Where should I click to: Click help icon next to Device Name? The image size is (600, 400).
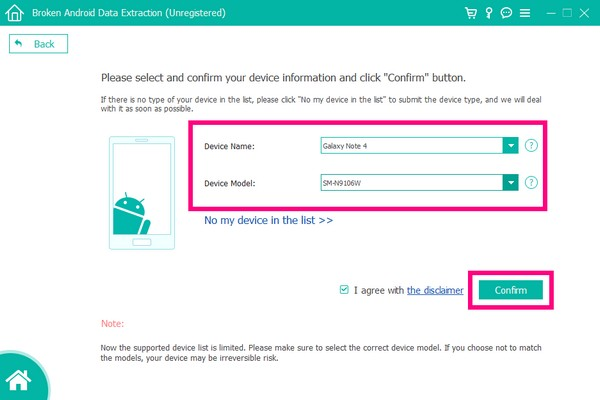[x=531, y=145]
